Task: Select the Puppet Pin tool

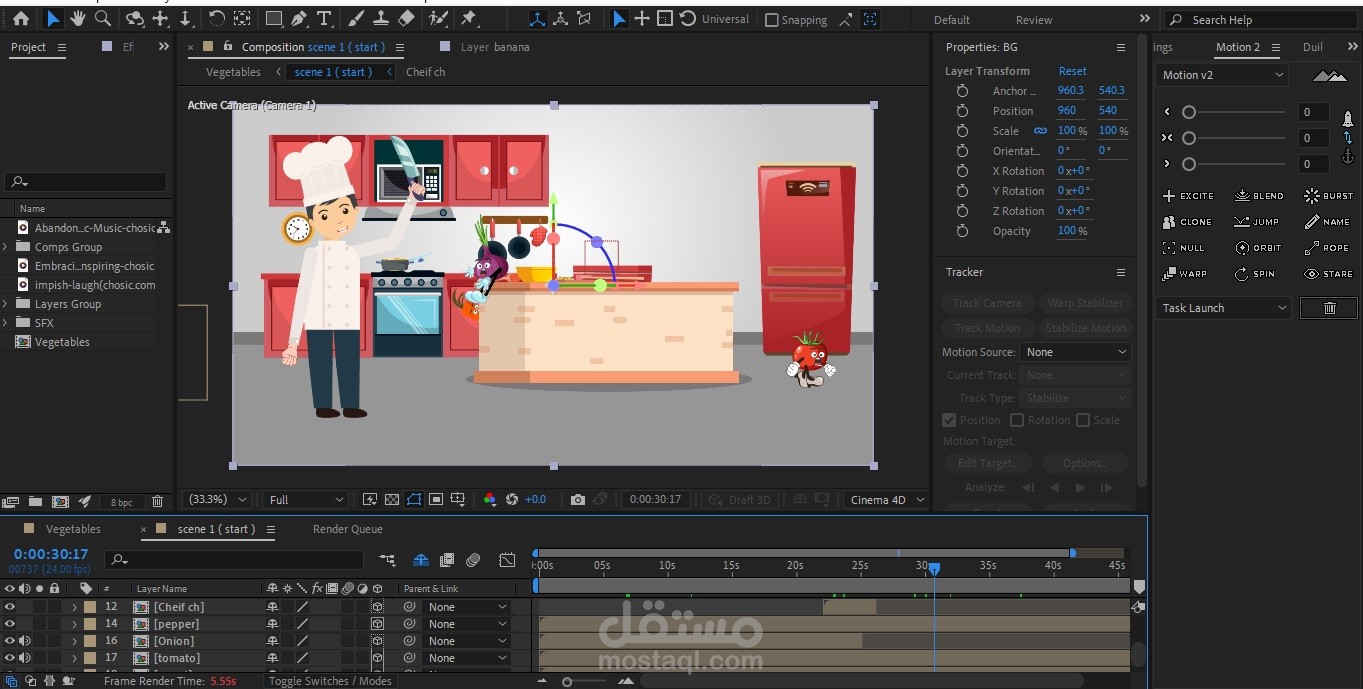Action: tap(468, 19)
